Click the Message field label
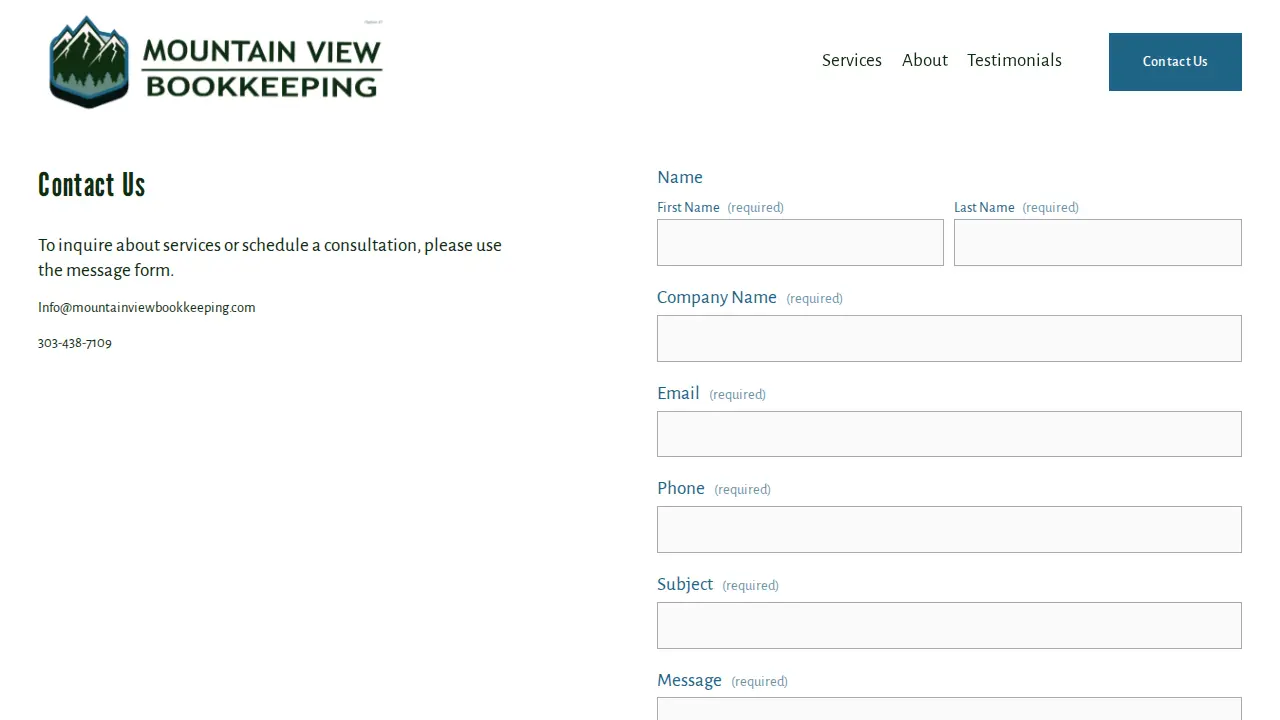The width and height of the screenshot is (1280, 720). (689, 681)
